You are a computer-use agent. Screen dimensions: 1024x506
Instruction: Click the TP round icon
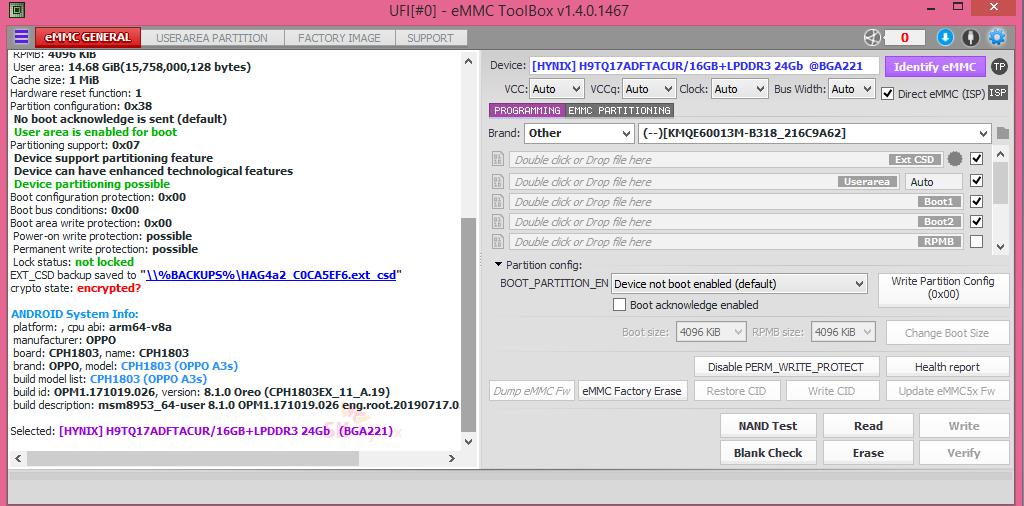pos(999,67)
